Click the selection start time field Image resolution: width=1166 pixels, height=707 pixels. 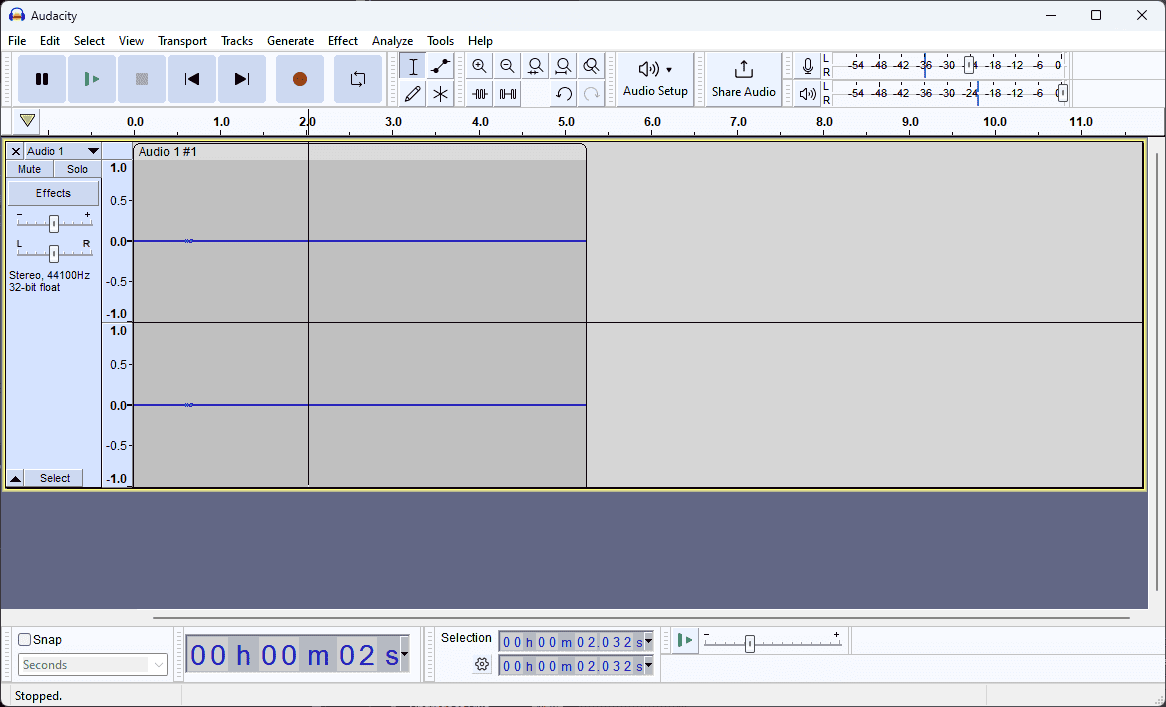tap(571, 641)
